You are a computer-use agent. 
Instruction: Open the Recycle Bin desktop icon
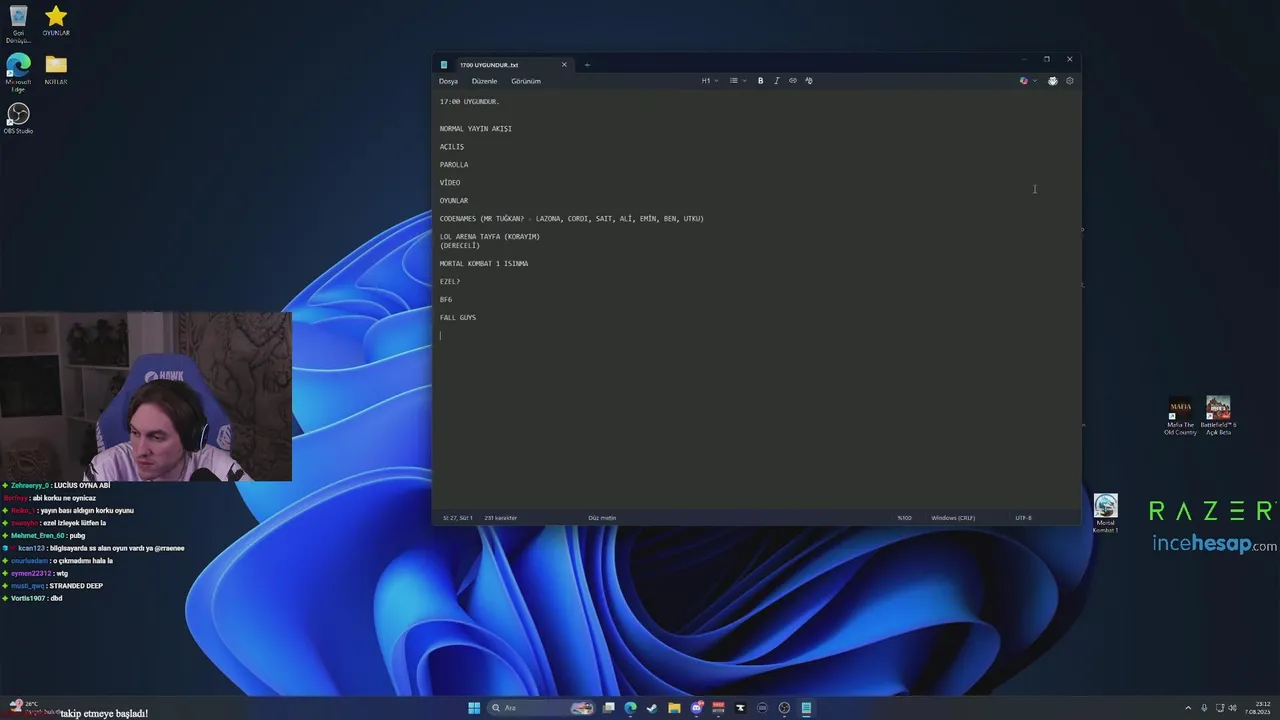[x=18, y=24]
